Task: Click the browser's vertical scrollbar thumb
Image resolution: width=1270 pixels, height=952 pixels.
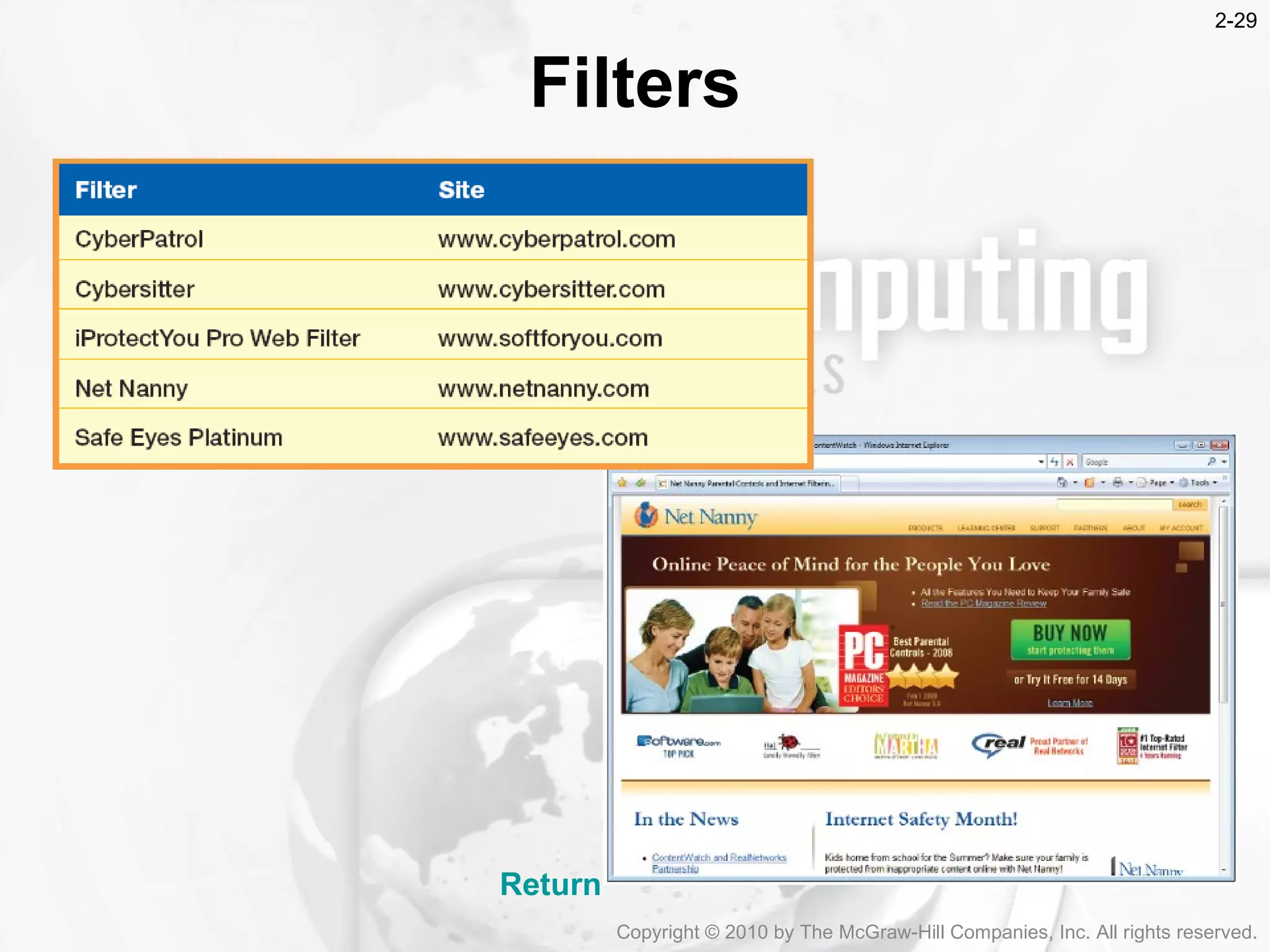Action: pyautogui.click(x=1223, y=605)
